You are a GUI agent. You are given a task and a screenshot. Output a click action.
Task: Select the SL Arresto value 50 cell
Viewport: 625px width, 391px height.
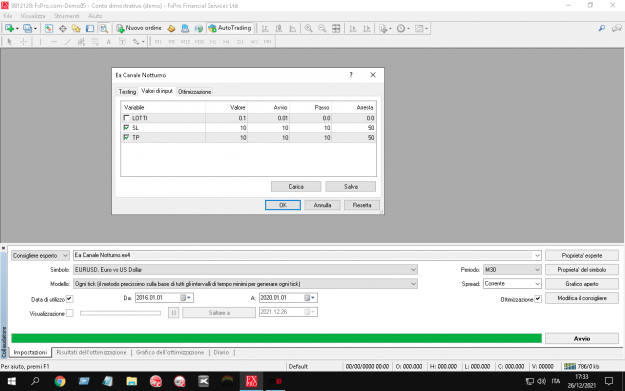[354, 128]
